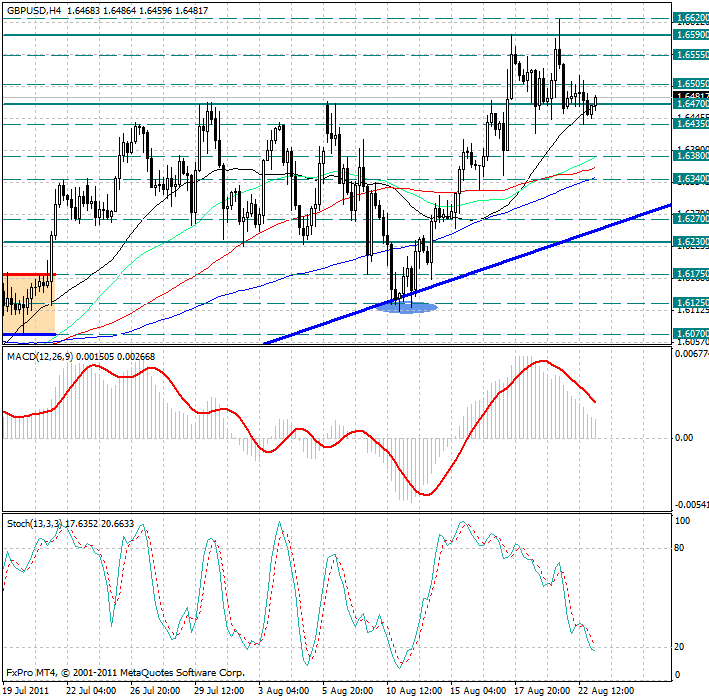
Task: Click the 22 Aug 12:00 time label
Action: tap(606, 689)
